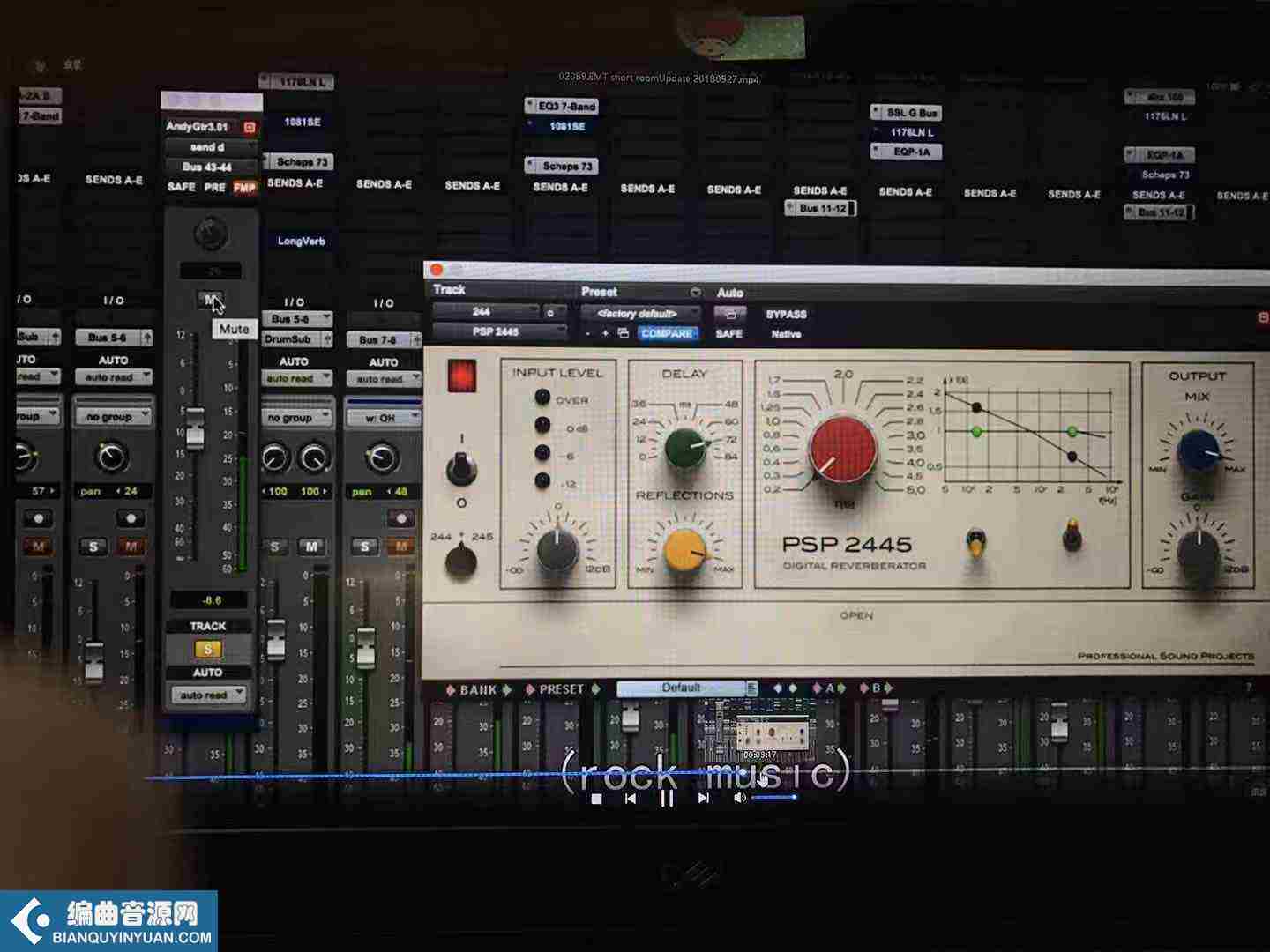Click the pan knob above the pan 24 readout
Image resolution: width=1270 pixels, height=952 pixels.
(112, 456)
